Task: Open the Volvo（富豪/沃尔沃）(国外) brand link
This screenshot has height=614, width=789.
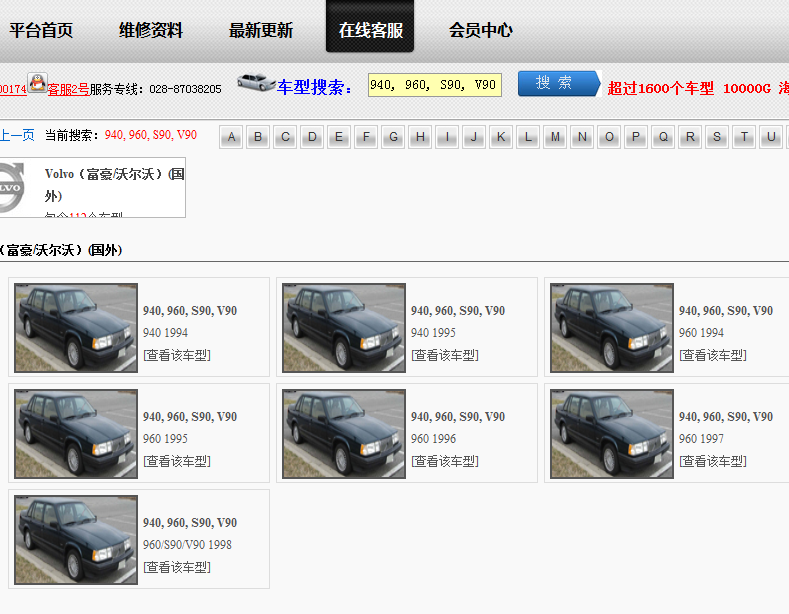Action: 114,185
